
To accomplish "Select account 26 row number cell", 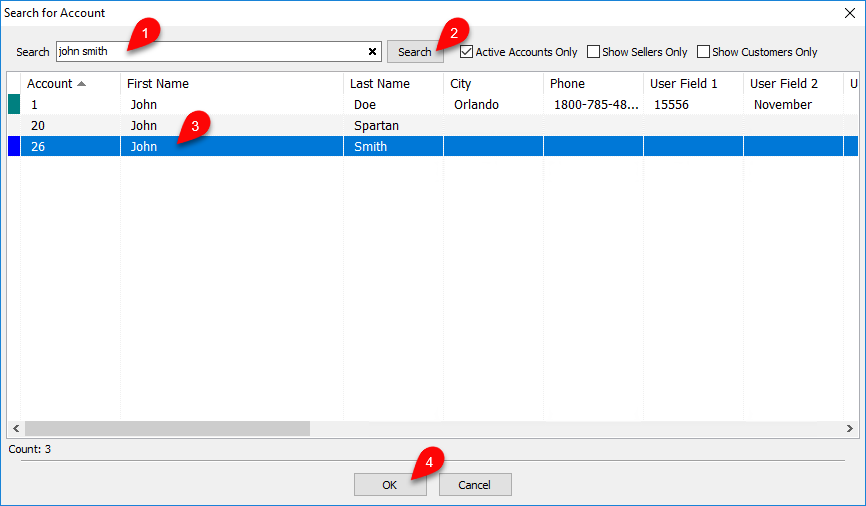I will pos(71,146).
